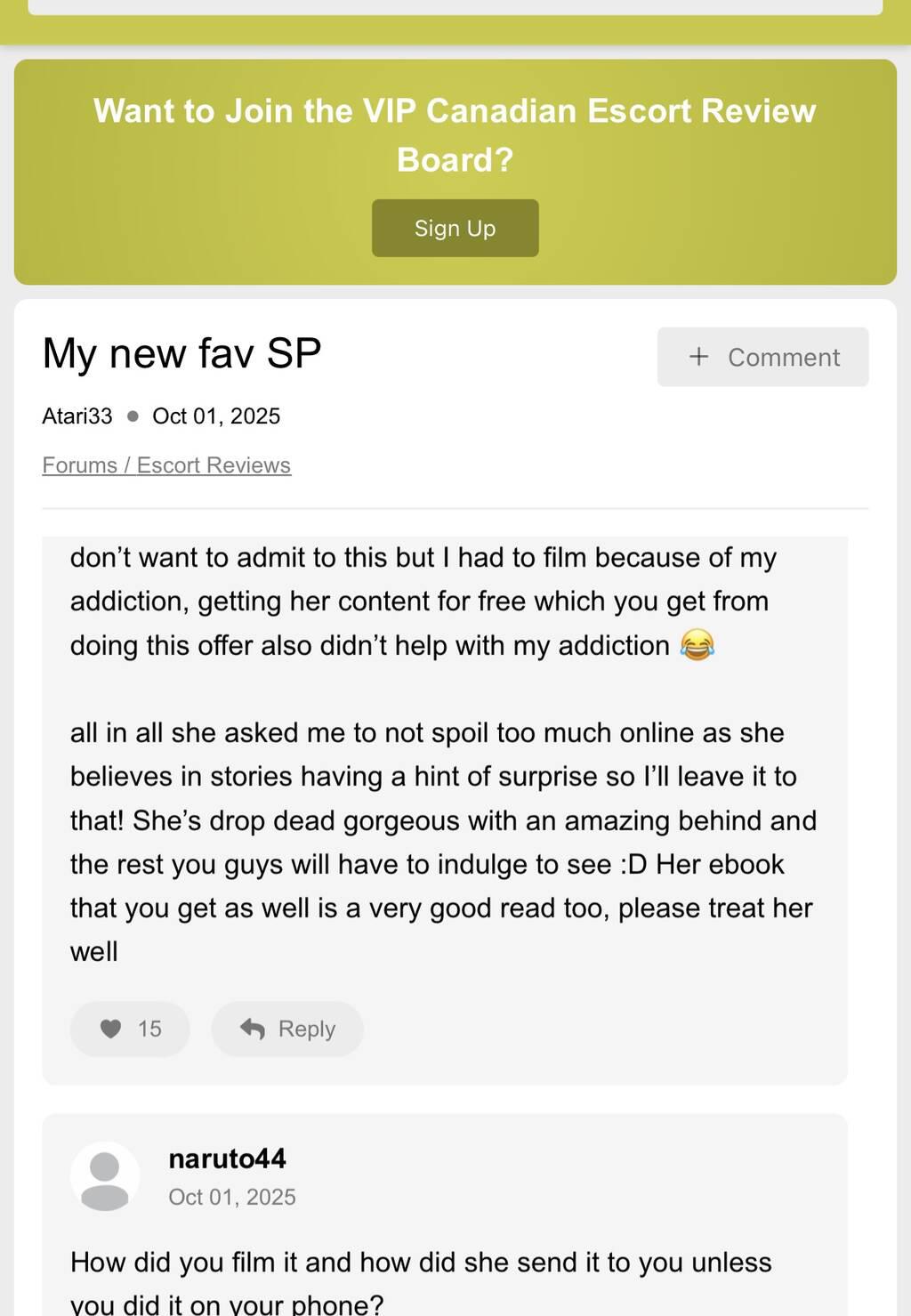The image size is (911, 1316).
Task: Click the Sign Up button
Action: (x=455, y=229)
